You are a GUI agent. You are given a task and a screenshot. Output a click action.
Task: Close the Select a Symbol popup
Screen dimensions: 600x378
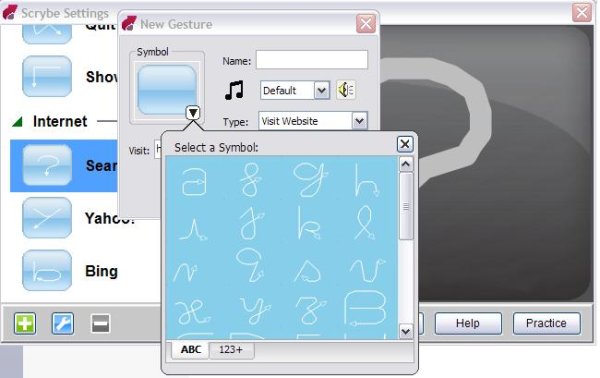click(x=405, y=144)
